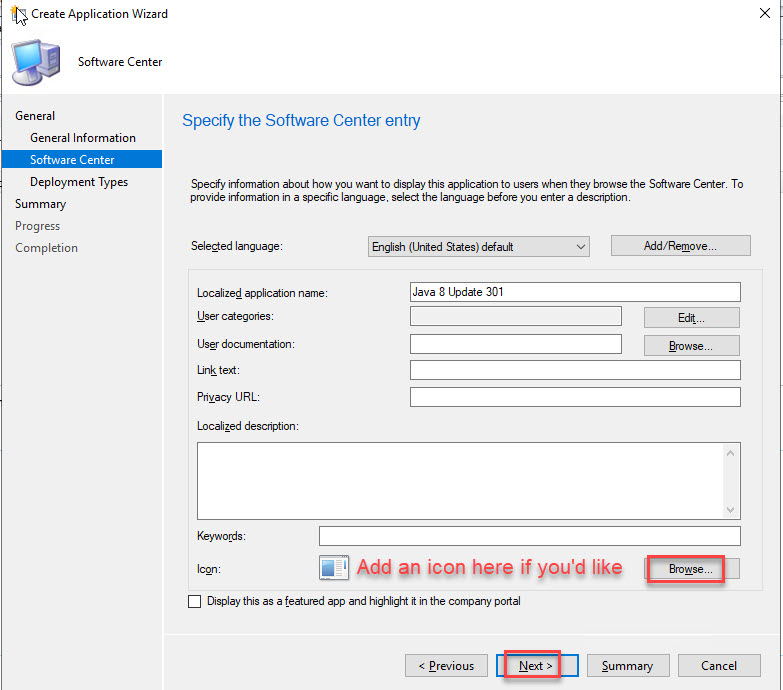Viewport: 783px width, 690px height.
Task: Click the Privacy URL text field
Action: pyautogui.click(x=575, y=397)
